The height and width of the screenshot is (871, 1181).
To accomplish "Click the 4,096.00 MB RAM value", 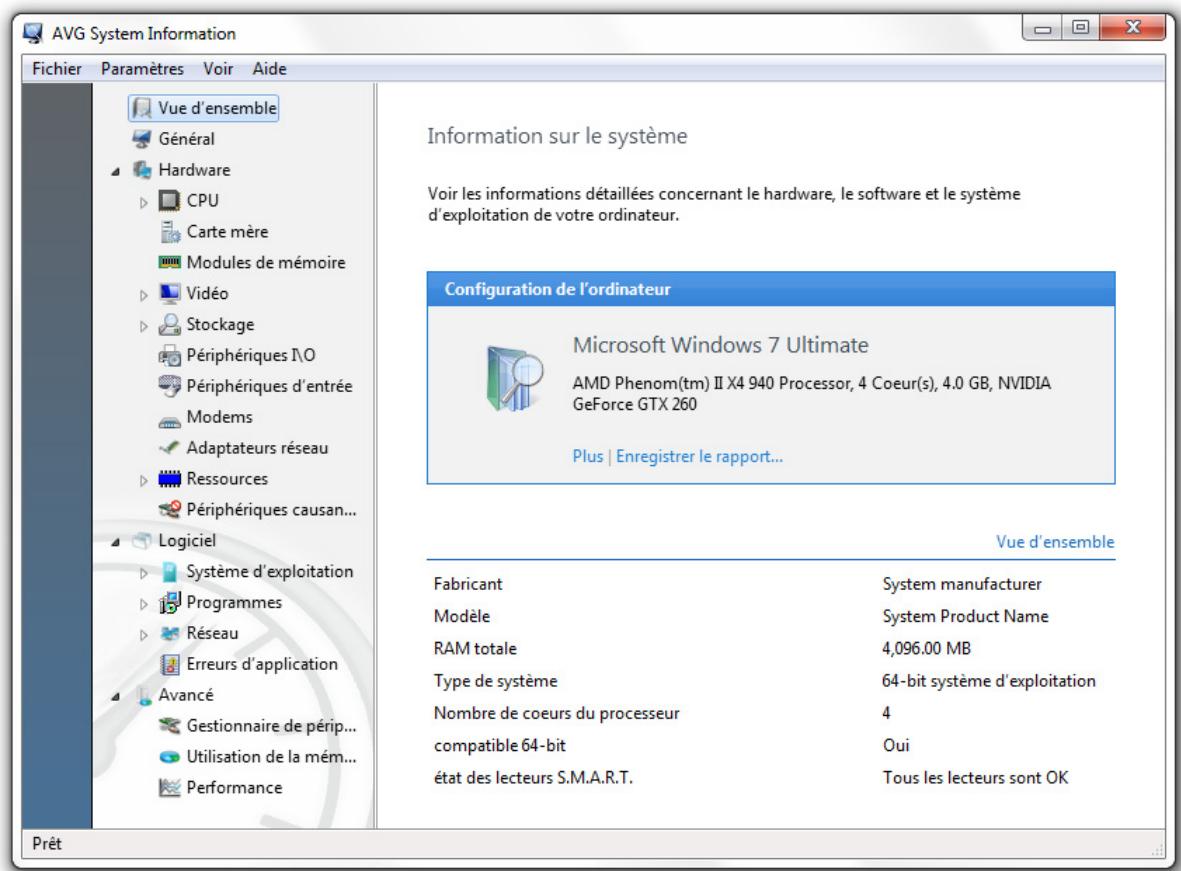I will [x=926, y=648].
